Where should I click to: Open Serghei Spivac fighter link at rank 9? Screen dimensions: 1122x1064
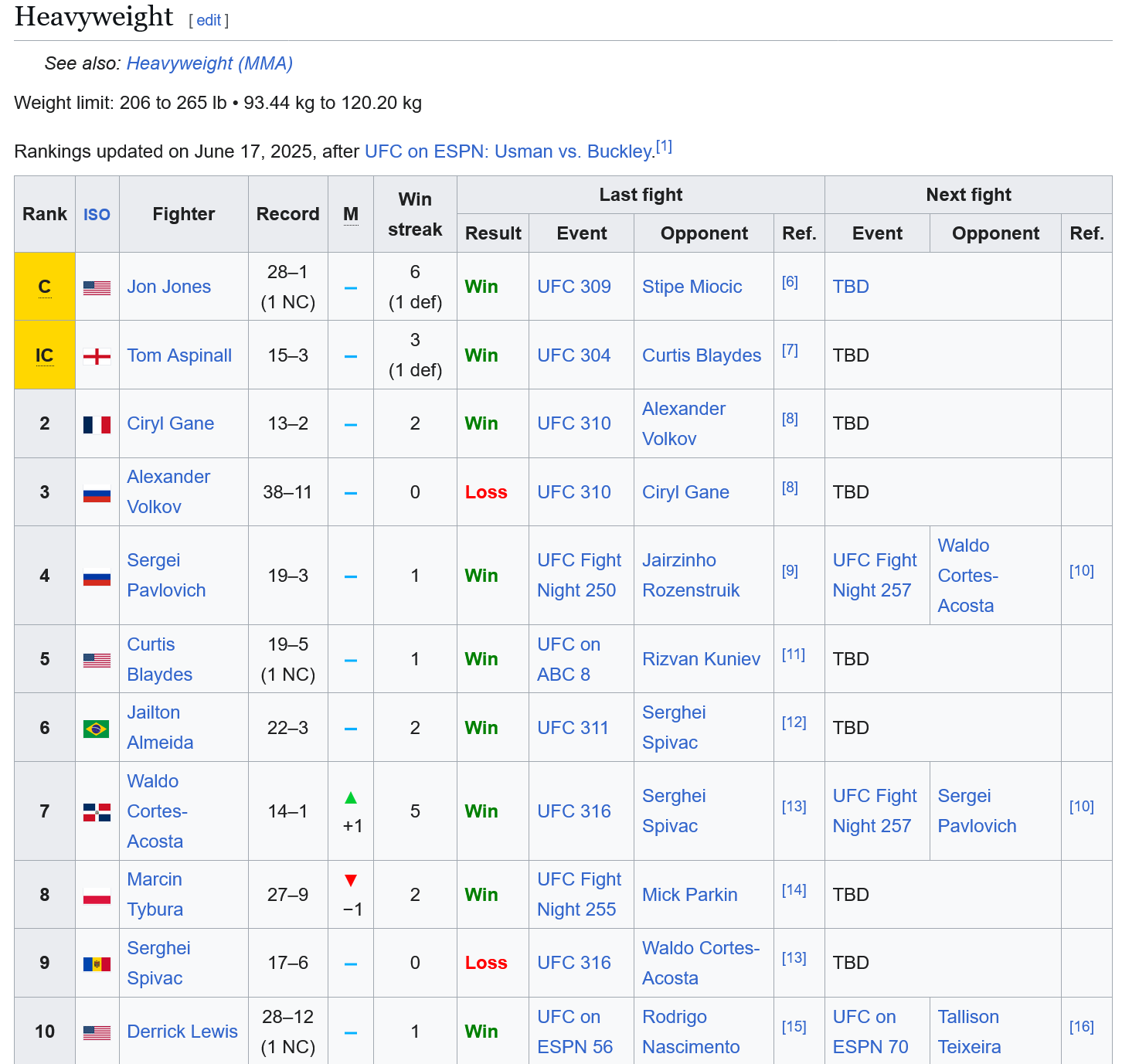click(158, 963)
